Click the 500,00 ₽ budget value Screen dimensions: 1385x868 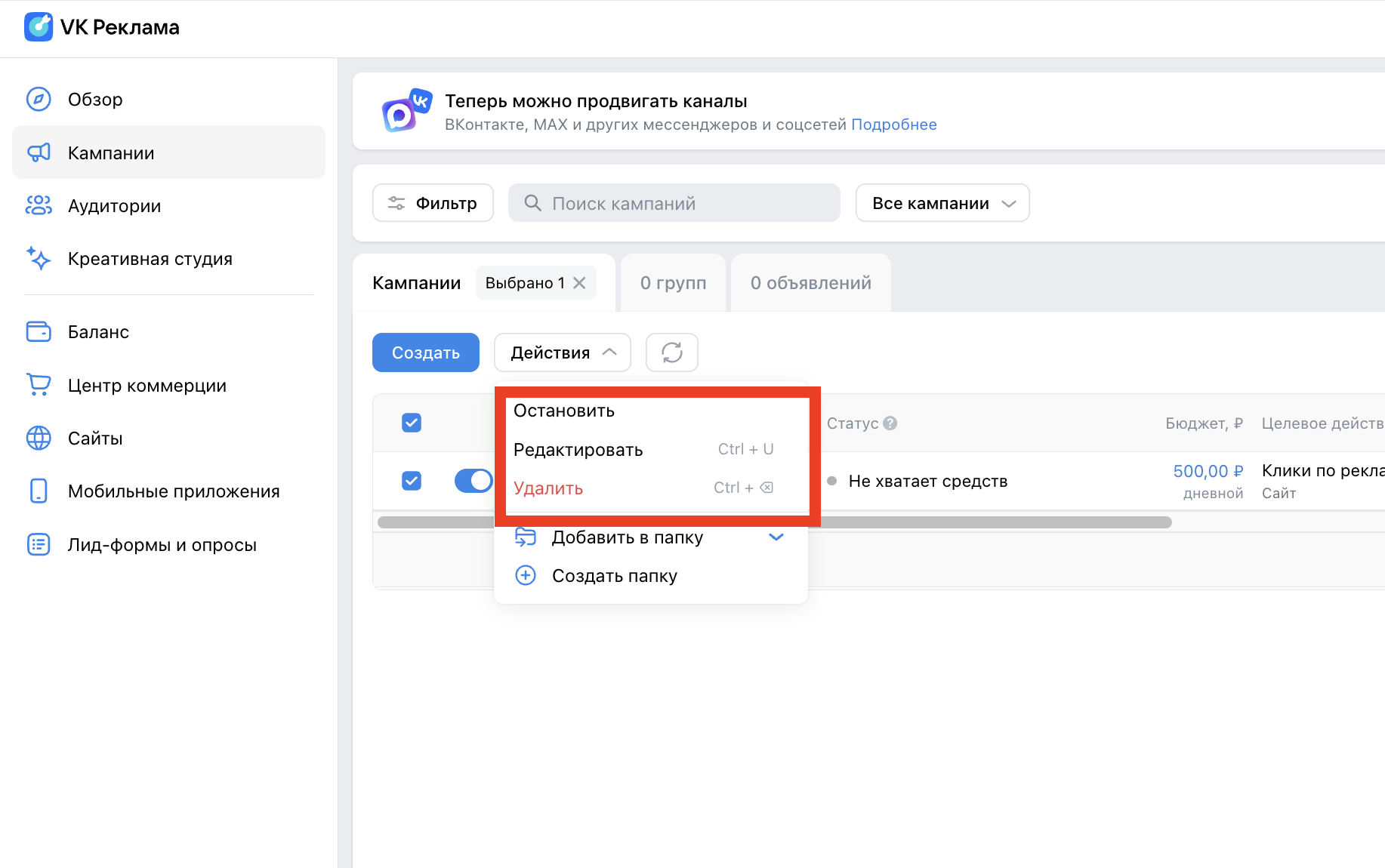click(1208, 471)
